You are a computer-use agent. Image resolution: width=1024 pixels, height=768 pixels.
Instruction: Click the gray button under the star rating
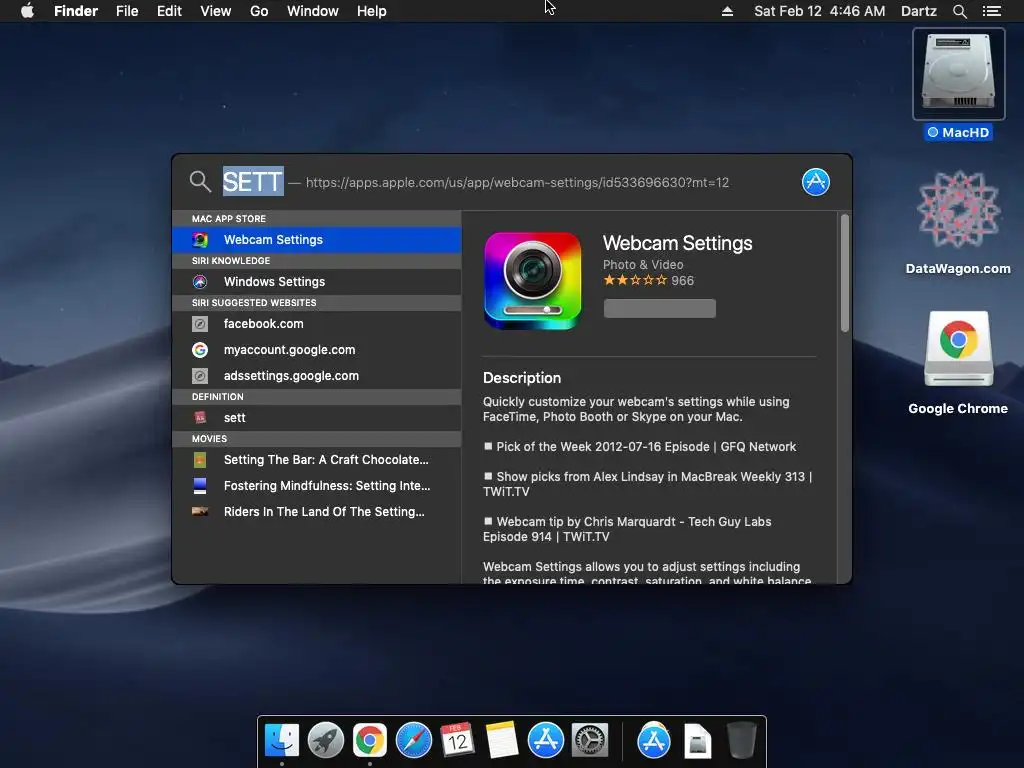(x=660, y=308)
